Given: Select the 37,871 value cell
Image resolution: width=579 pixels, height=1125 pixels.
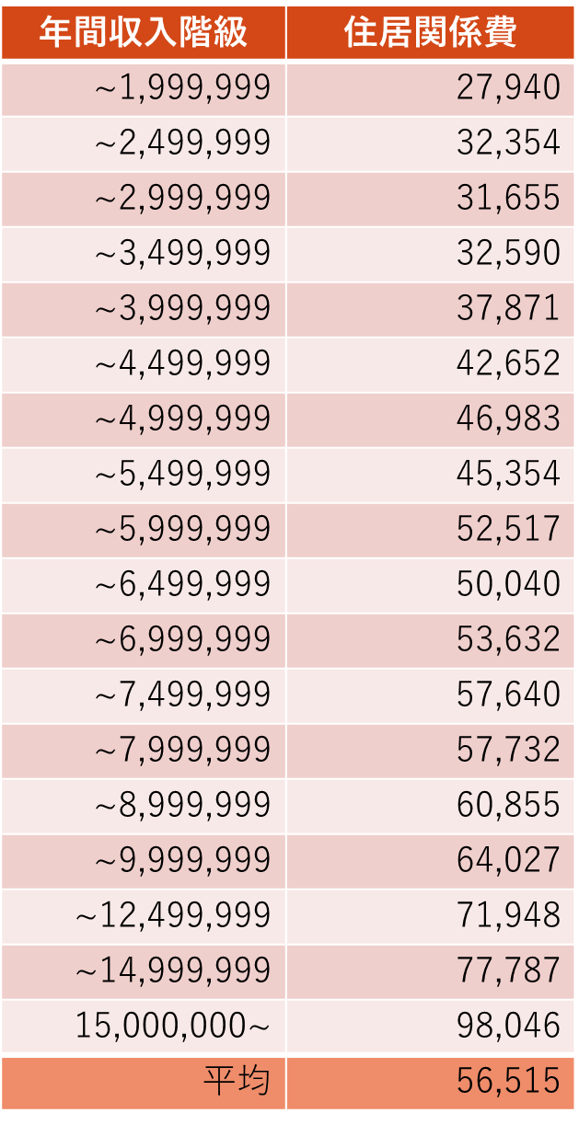Looking at the screenshot, I should 430,310.
